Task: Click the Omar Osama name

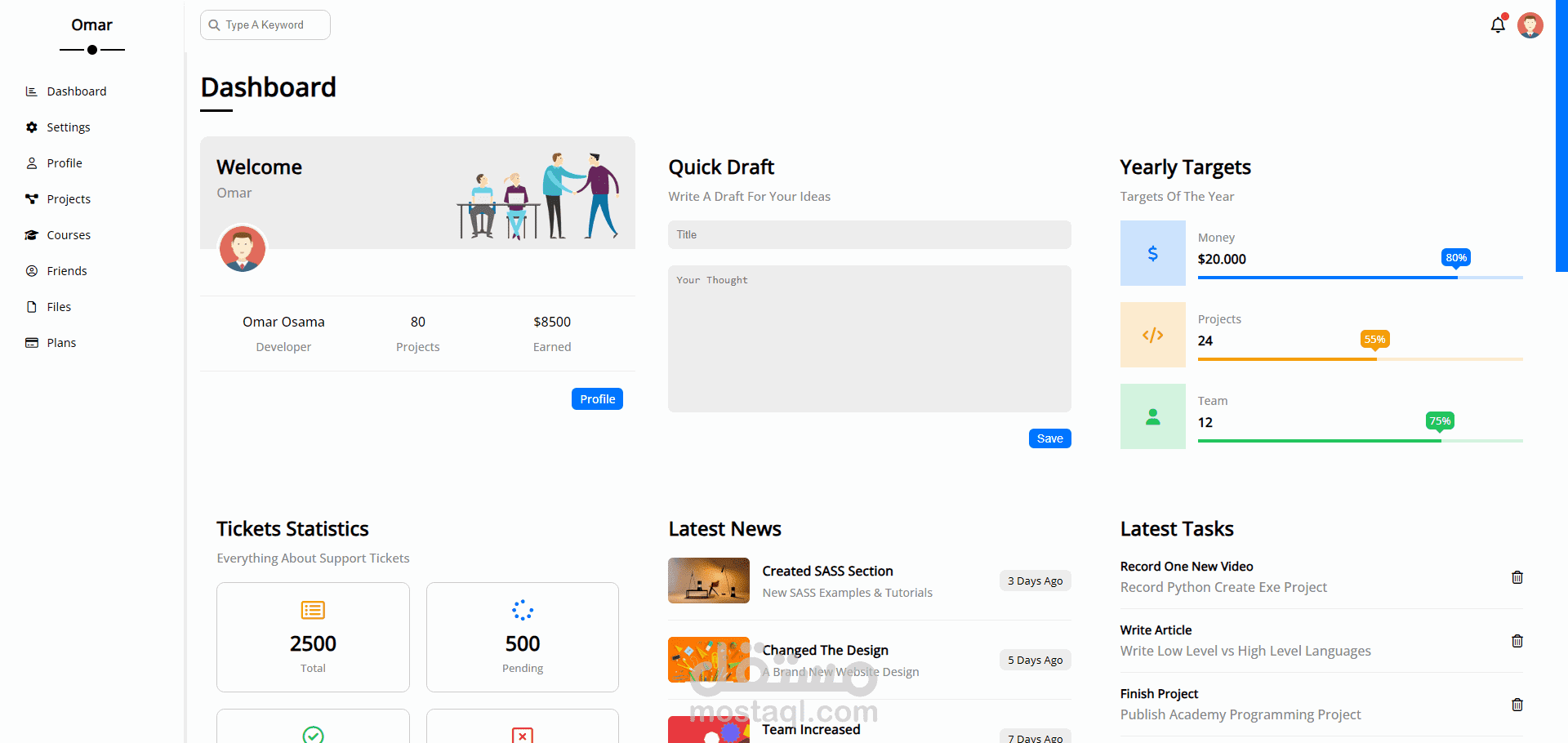Action: pyautogui.click(x=283, y=322)
